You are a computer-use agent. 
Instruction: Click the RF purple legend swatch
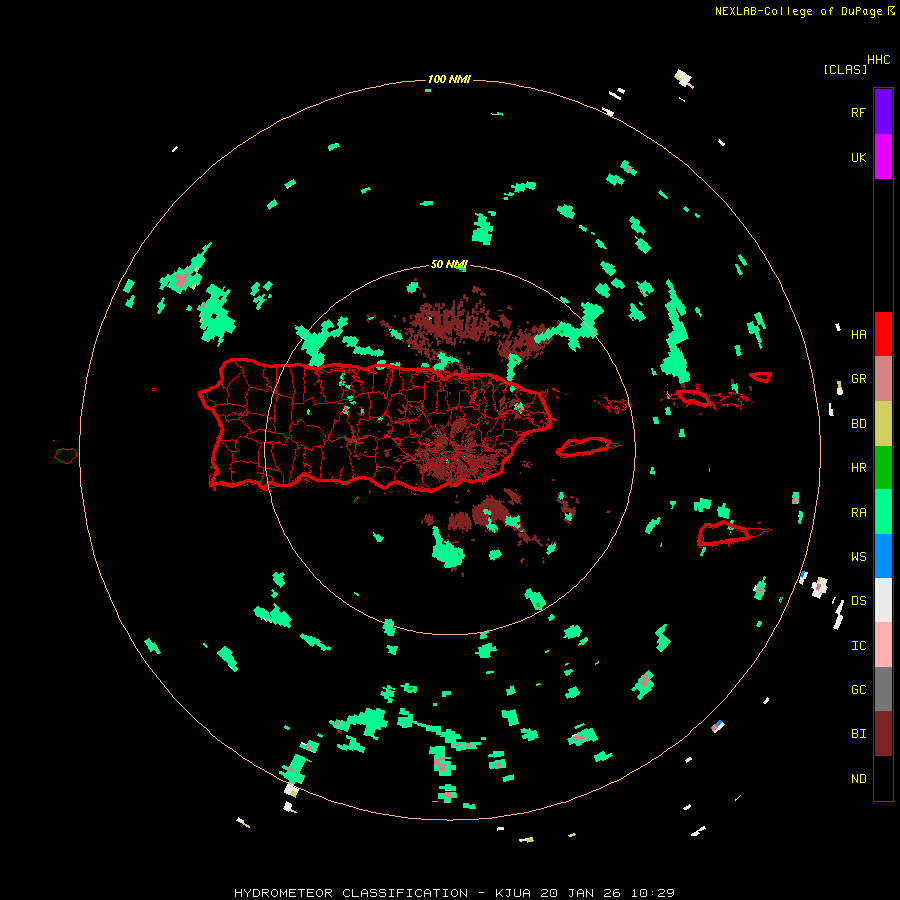click(883, 112)
